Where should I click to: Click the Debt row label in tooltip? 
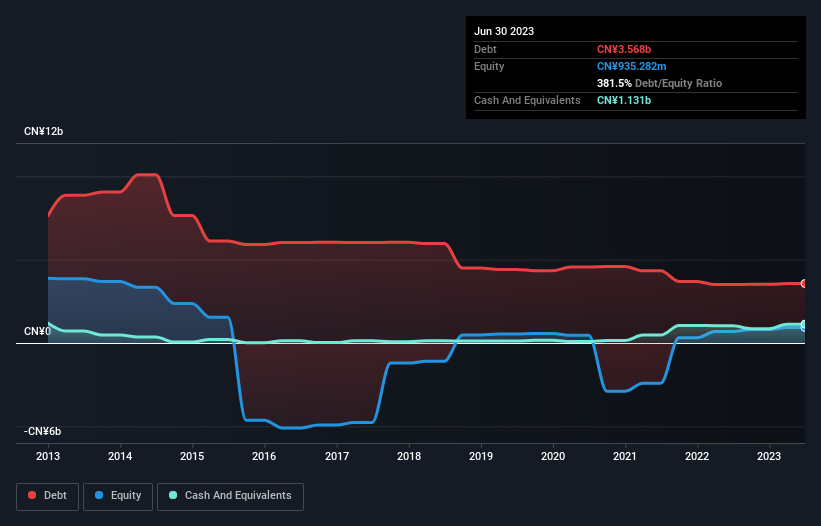point(485,49)
